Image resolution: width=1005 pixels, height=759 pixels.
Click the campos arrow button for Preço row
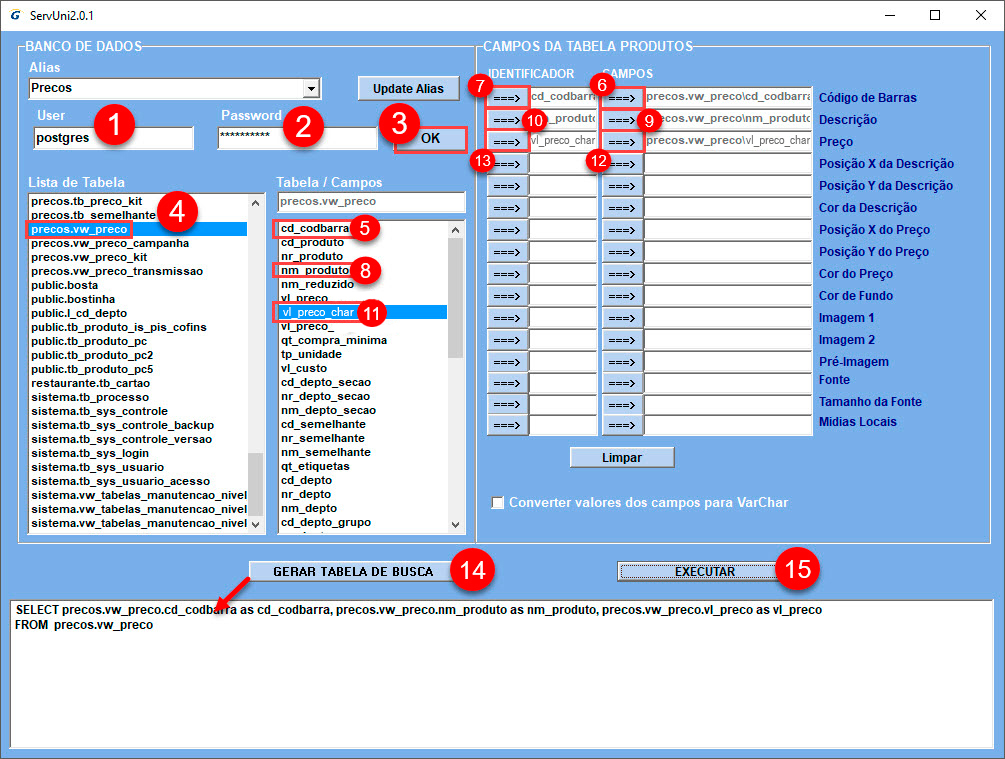tap(622, 142)
